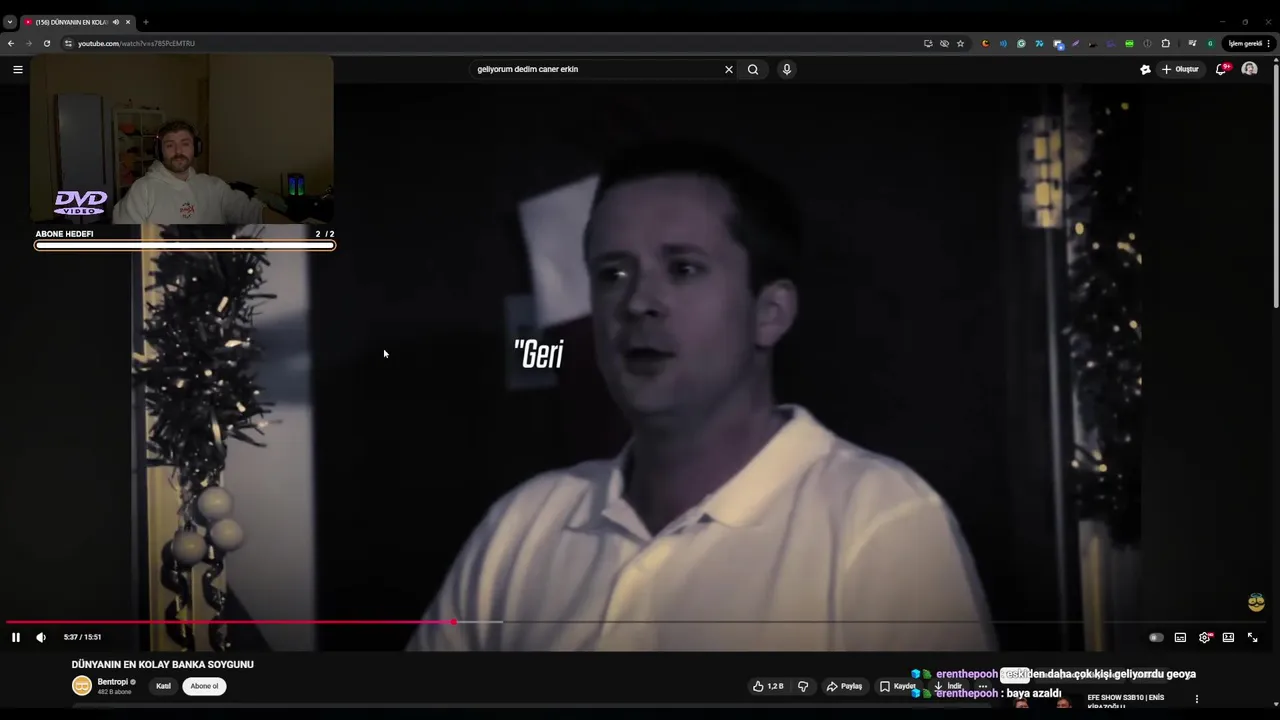Open the Bentropi channel name link

click(113, 682)
